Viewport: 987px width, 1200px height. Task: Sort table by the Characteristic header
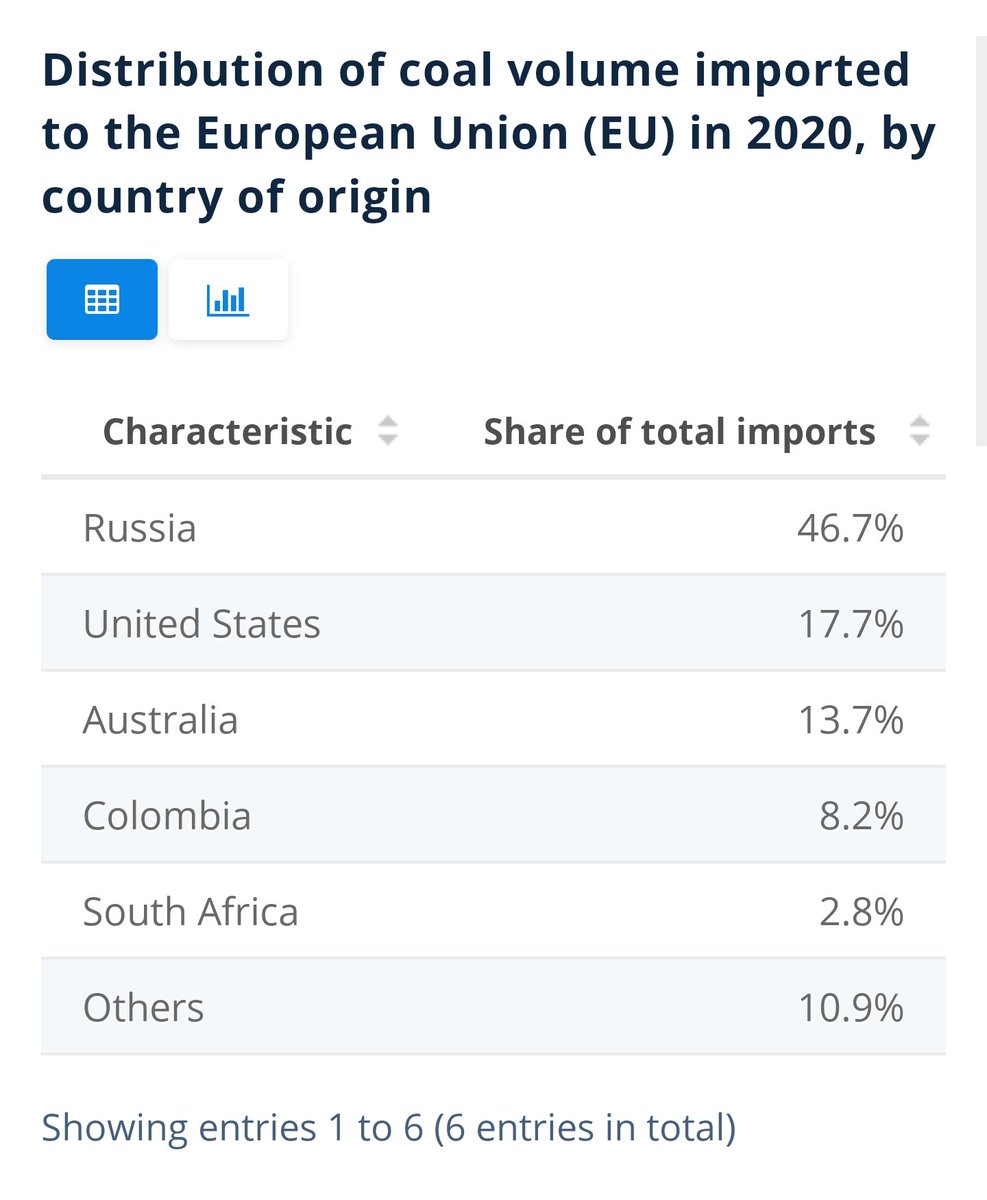[x=228, y=432]
